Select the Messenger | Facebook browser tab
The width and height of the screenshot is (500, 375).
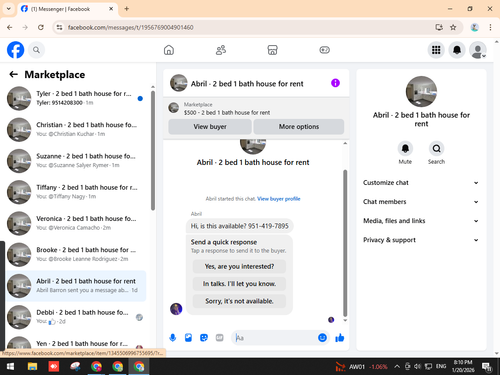tap(67, 9)
